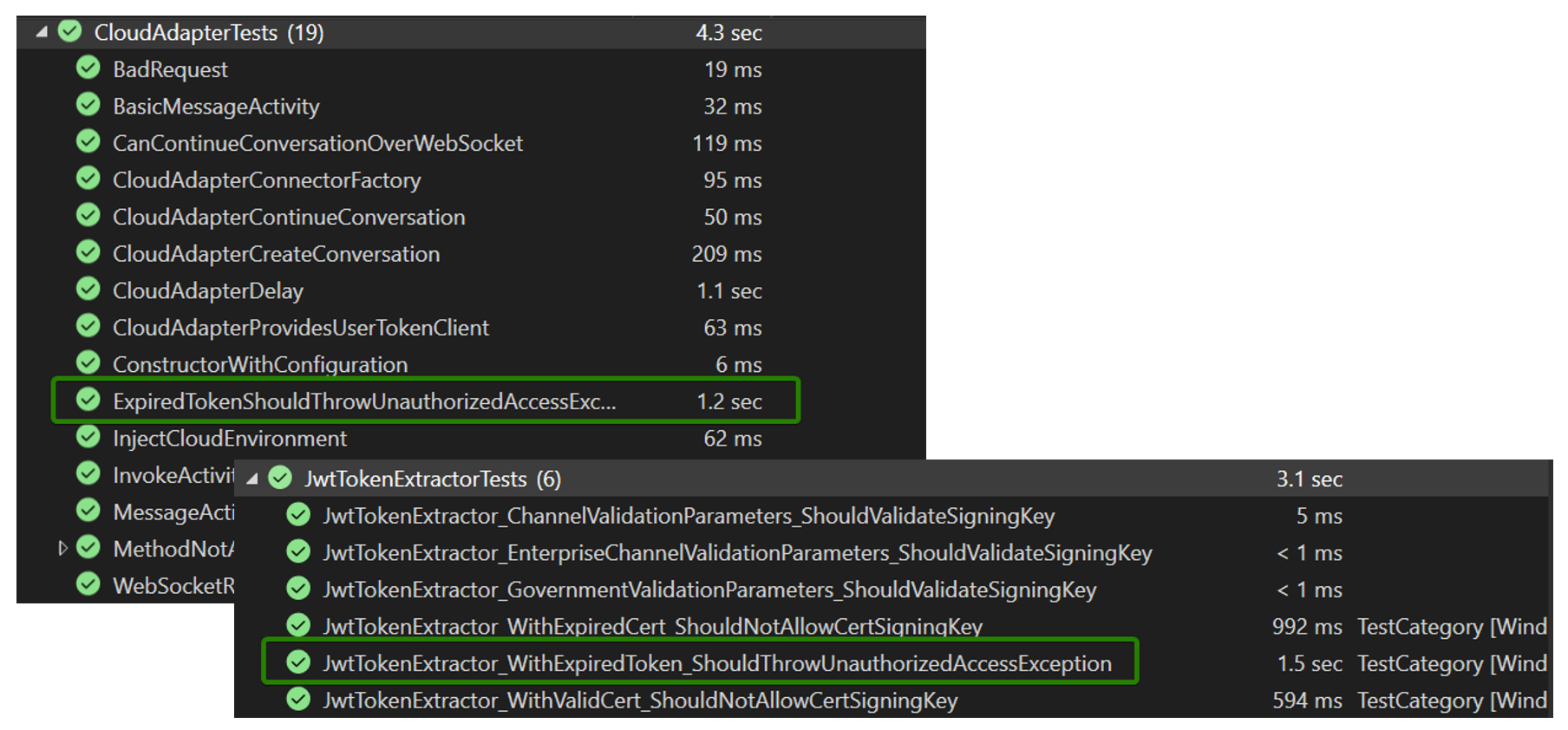Select the CanContinueConversationOverWebSocket test
Viewport: 1568px width, 730px height.
317,142
